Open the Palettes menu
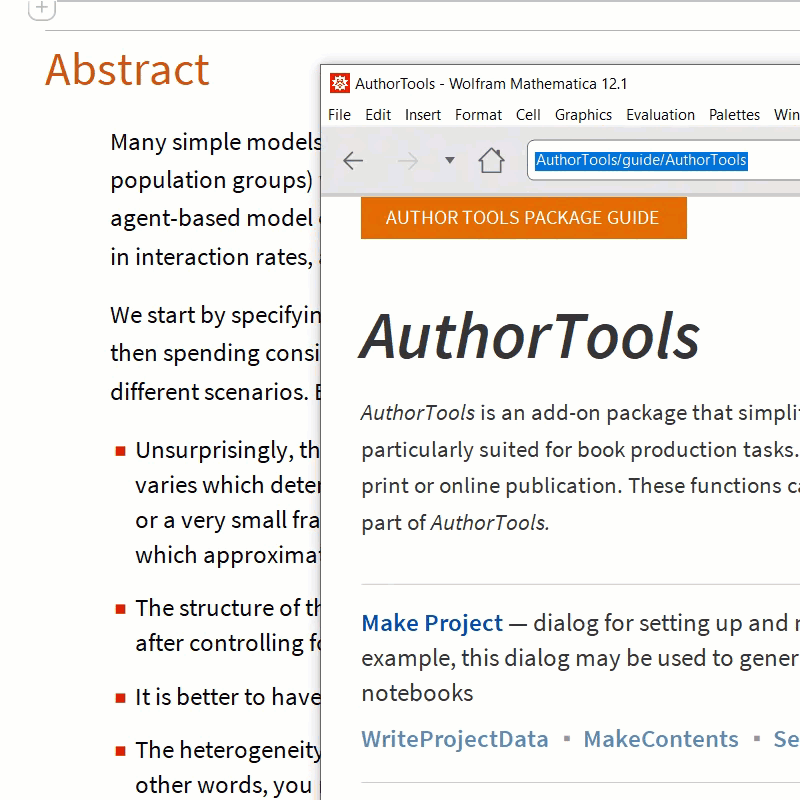800x800 pixels. point(734,115)
